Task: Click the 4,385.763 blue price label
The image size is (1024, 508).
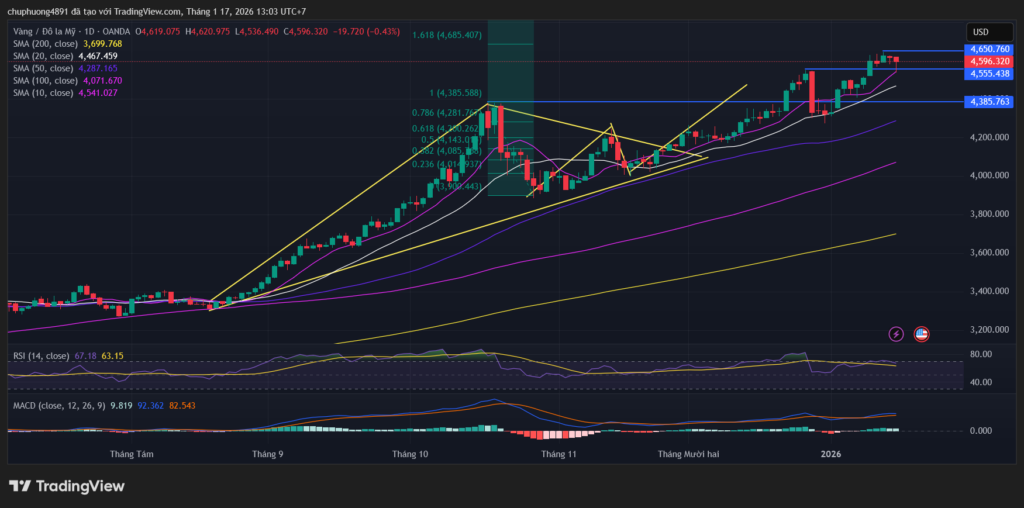Action: point(989,102)
